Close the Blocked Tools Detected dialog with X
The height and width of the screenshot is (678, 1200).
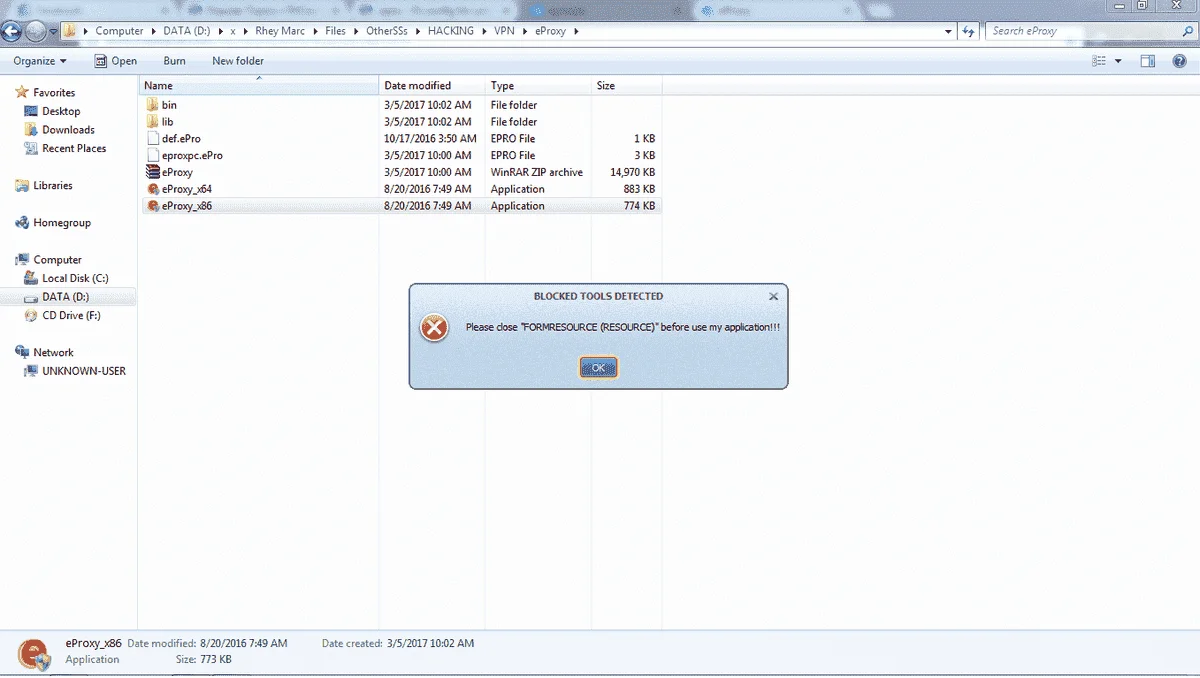[x=773, y=297]
